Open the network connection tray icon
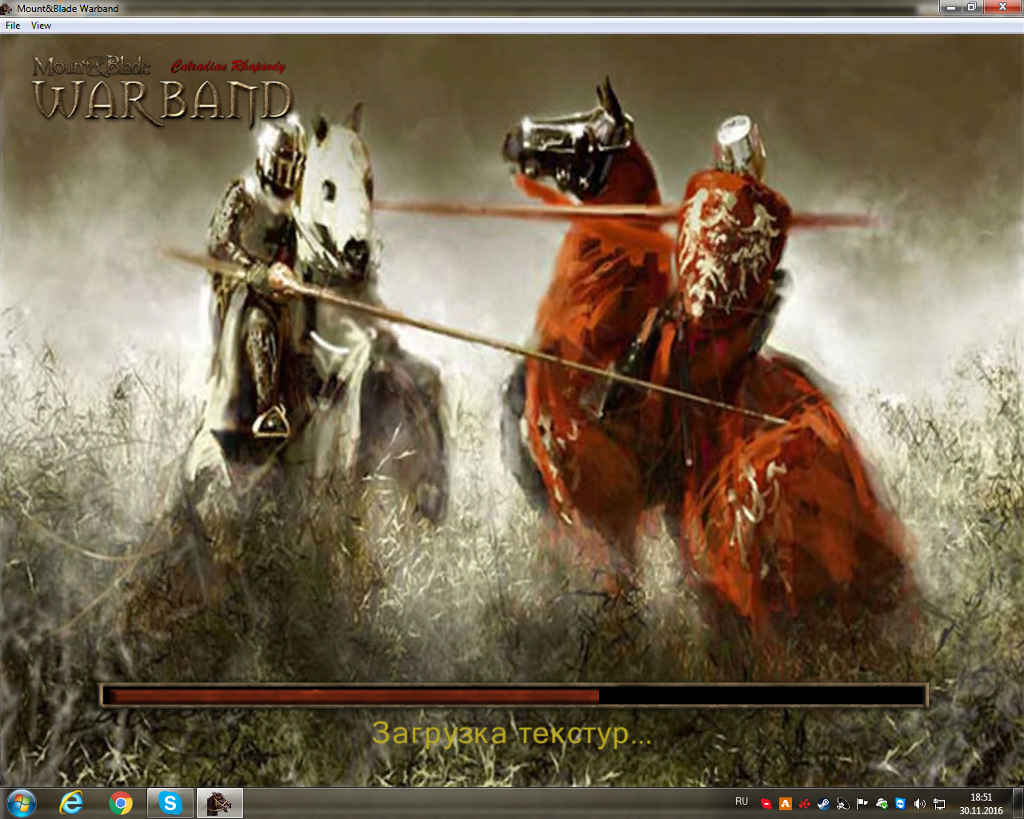Image resolution: width=1024 pixels, height=819 pixels. pyautogui.click(x=939, y=803)
